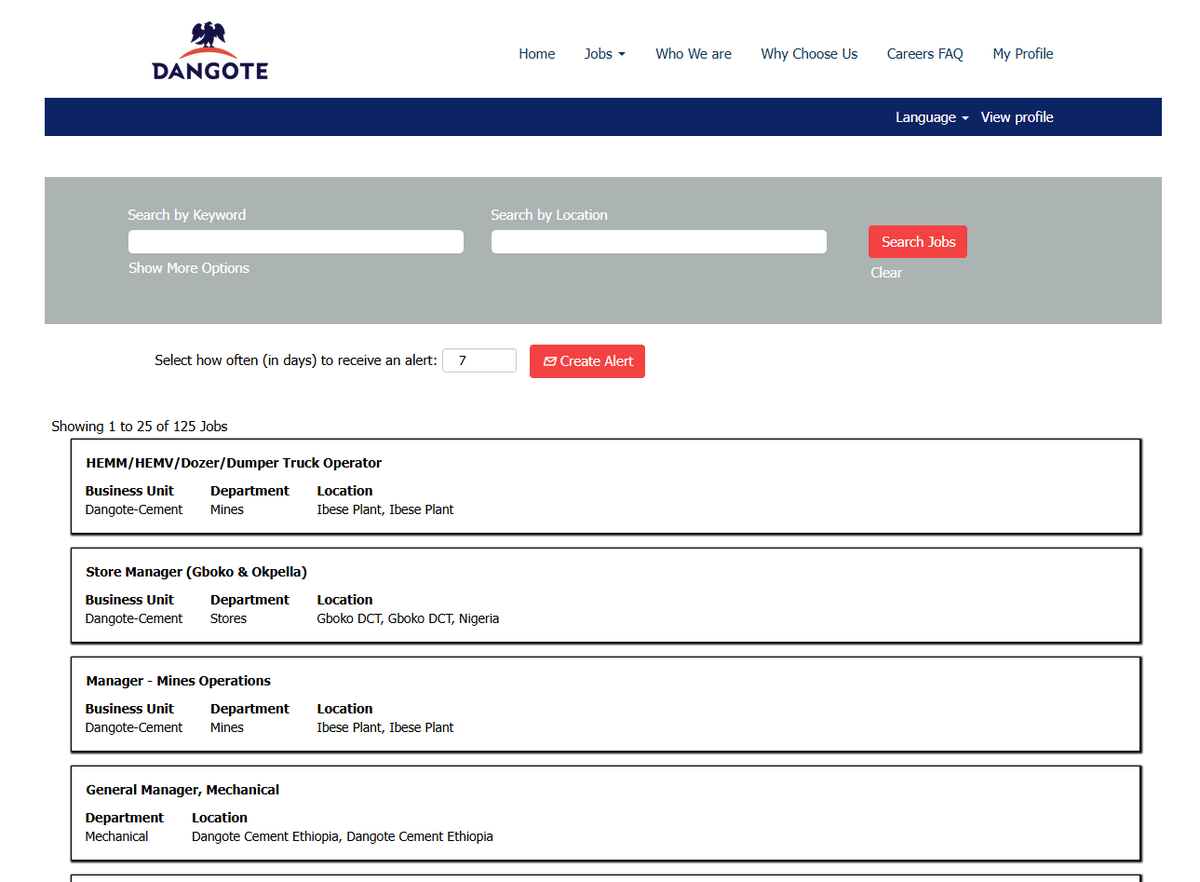Image resolution: width=1200 pixels, height=882 pixels.
Task: Click 'Ibese Plant' location in Truck Operator card
Action: (x=385, y=510)
